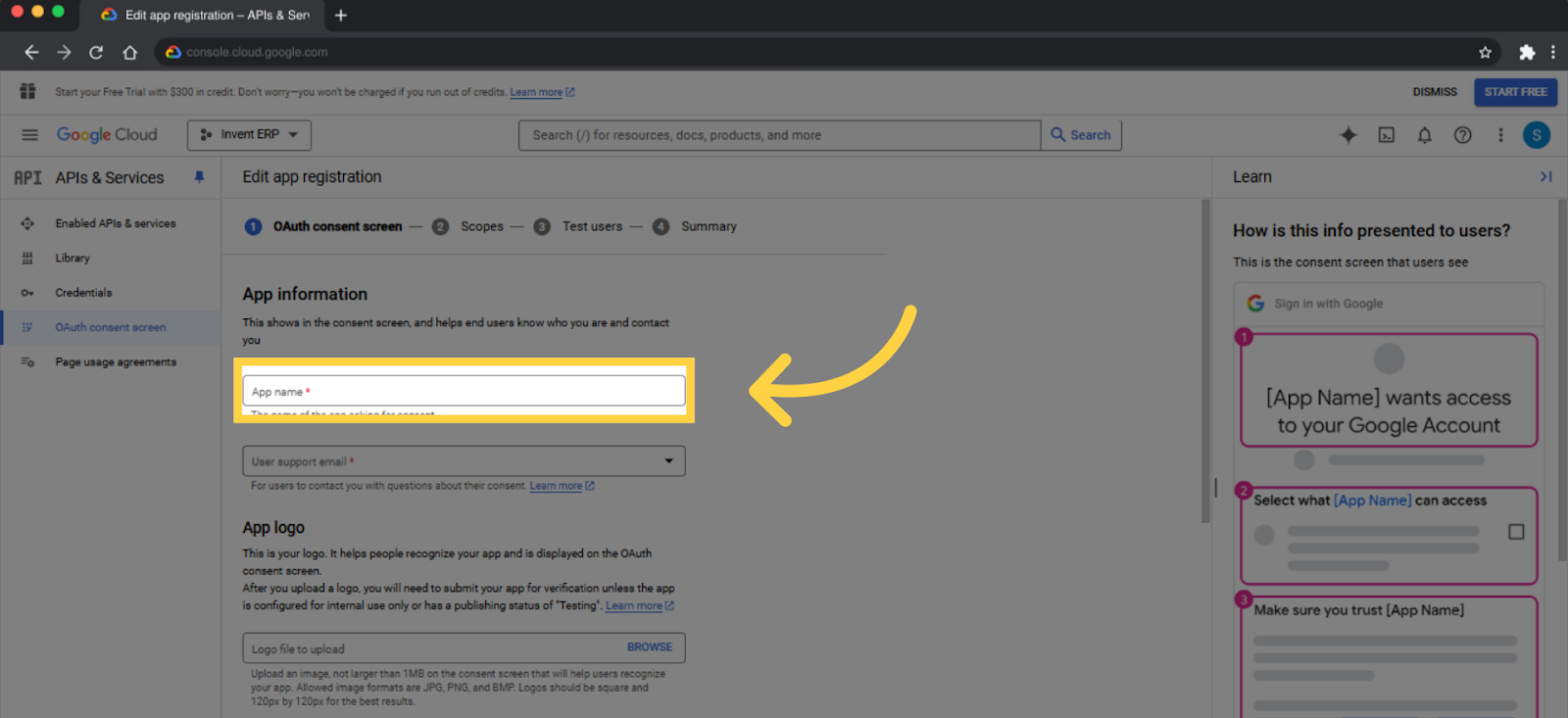Click BROWSE to upload a logo

tap(650, 647)
